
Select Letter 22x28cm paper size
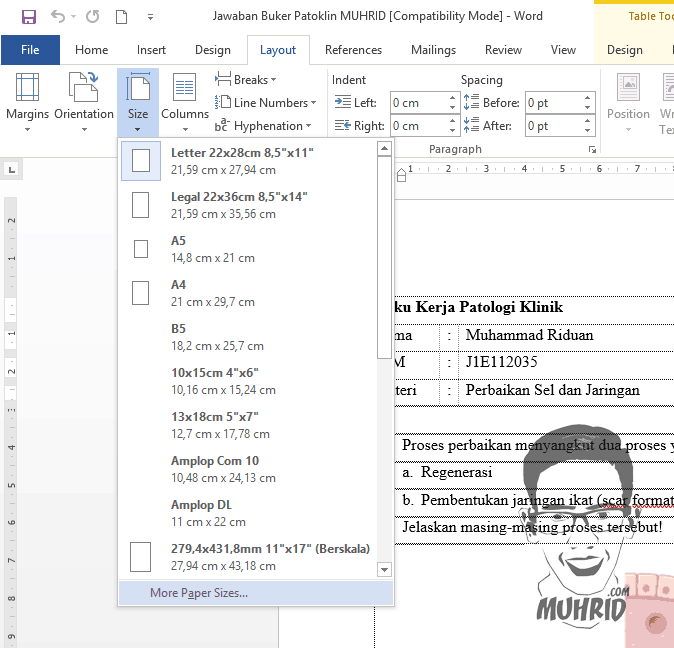(248, 161)
